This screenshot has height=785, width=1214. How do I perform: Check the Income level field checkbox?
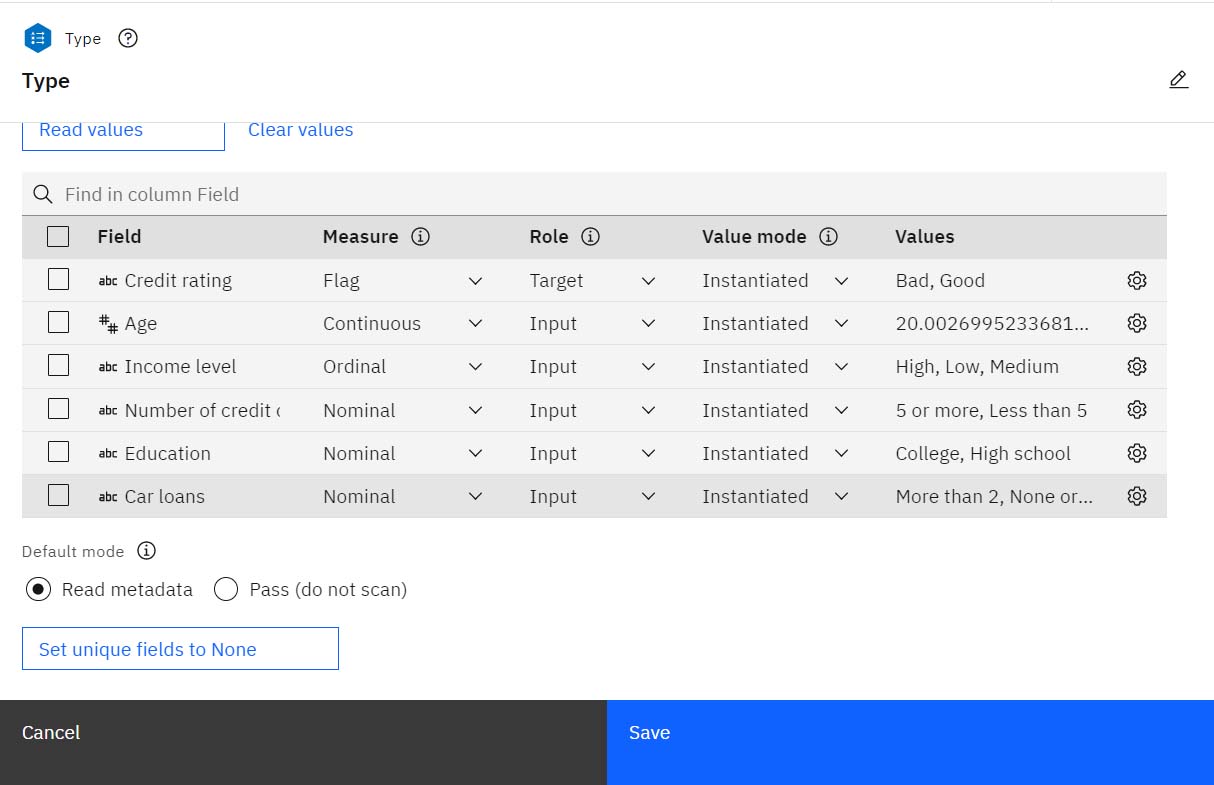pyautogui.click(x=58, y=365)
